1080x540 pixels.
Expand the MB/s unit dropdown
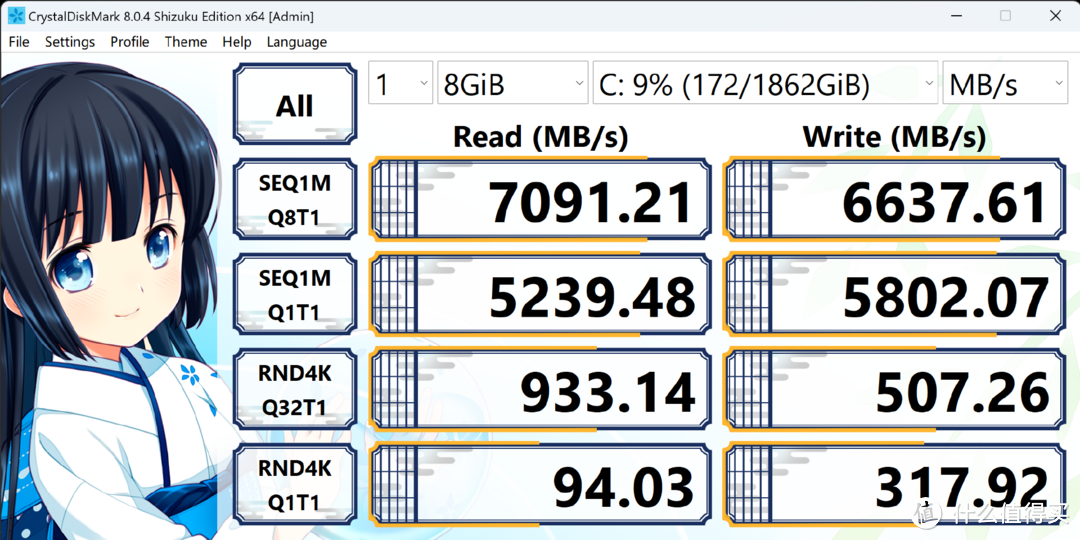pos(1005,83)
